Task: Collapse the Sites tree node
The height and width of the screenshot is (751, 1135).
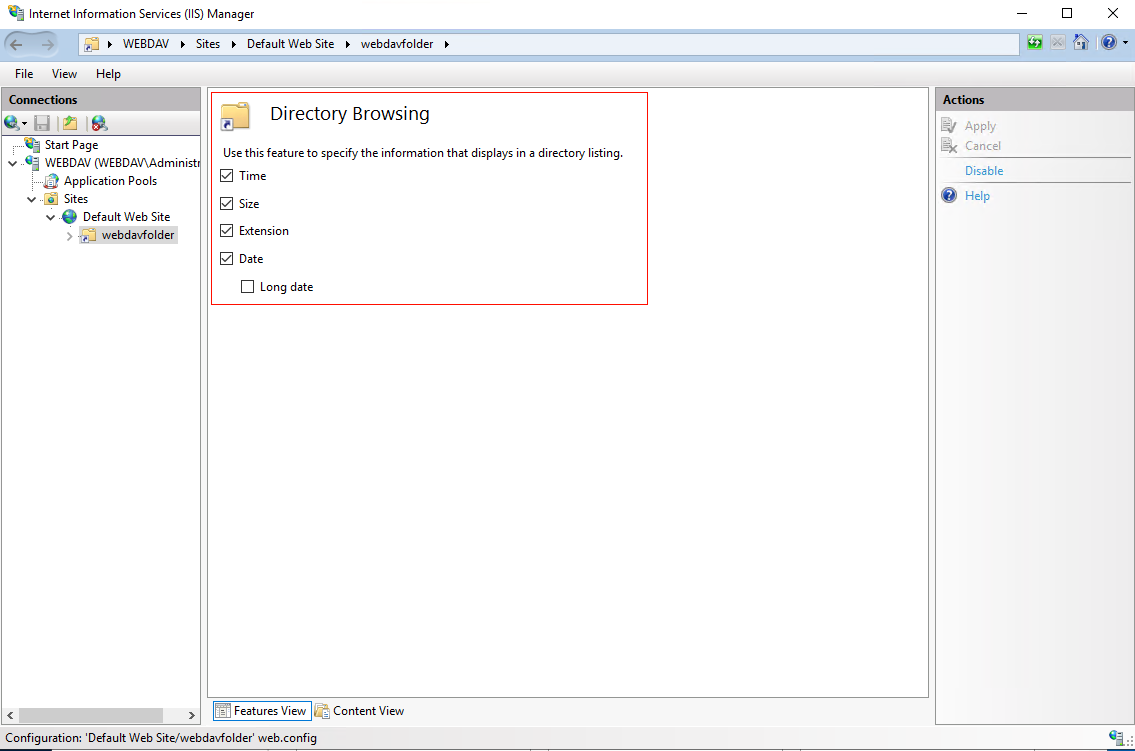Action: click(x=31, y=200)
